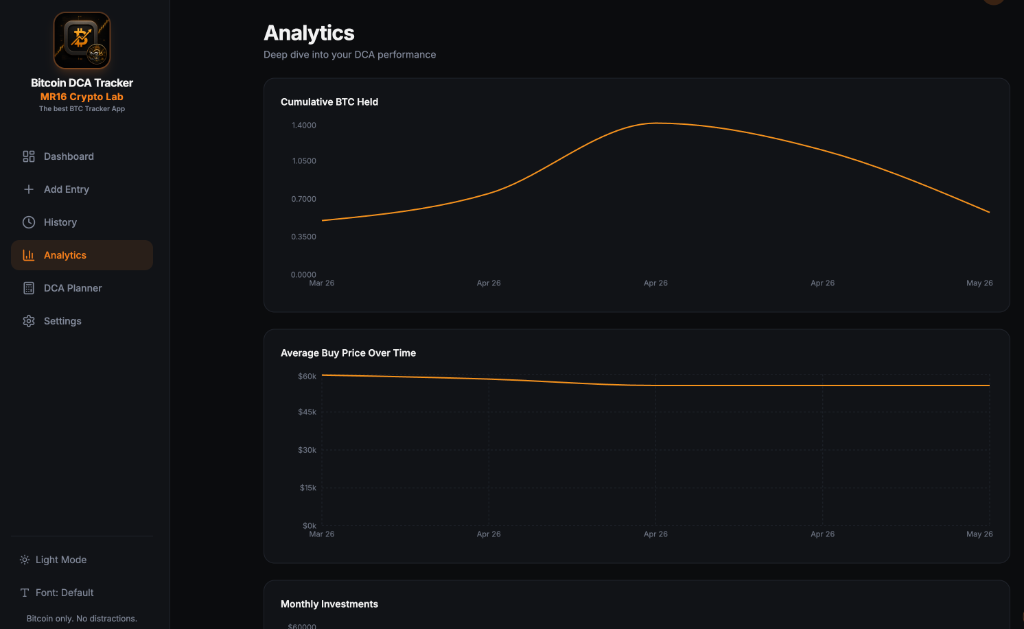Click the Light Mode sun icon

click(24, 560)
